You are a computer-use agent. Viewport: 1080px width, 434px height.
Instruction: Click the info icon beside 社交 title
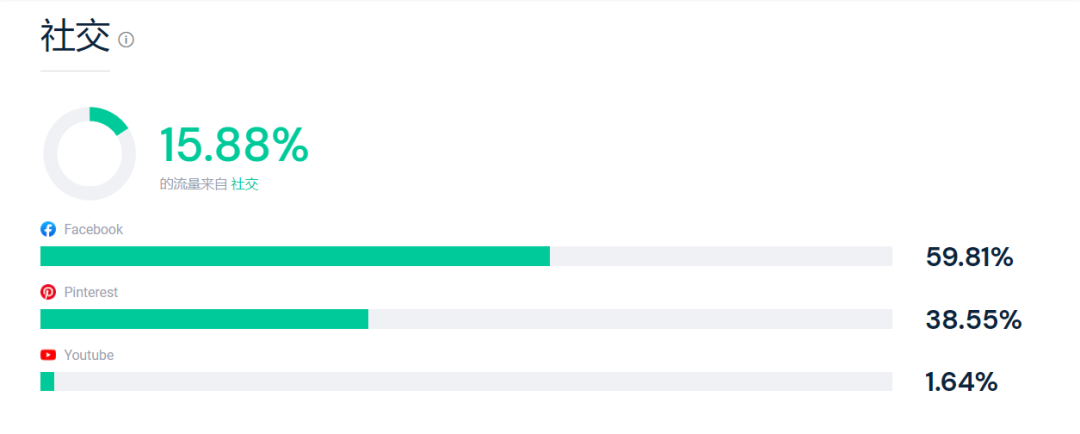coord(126,40)
